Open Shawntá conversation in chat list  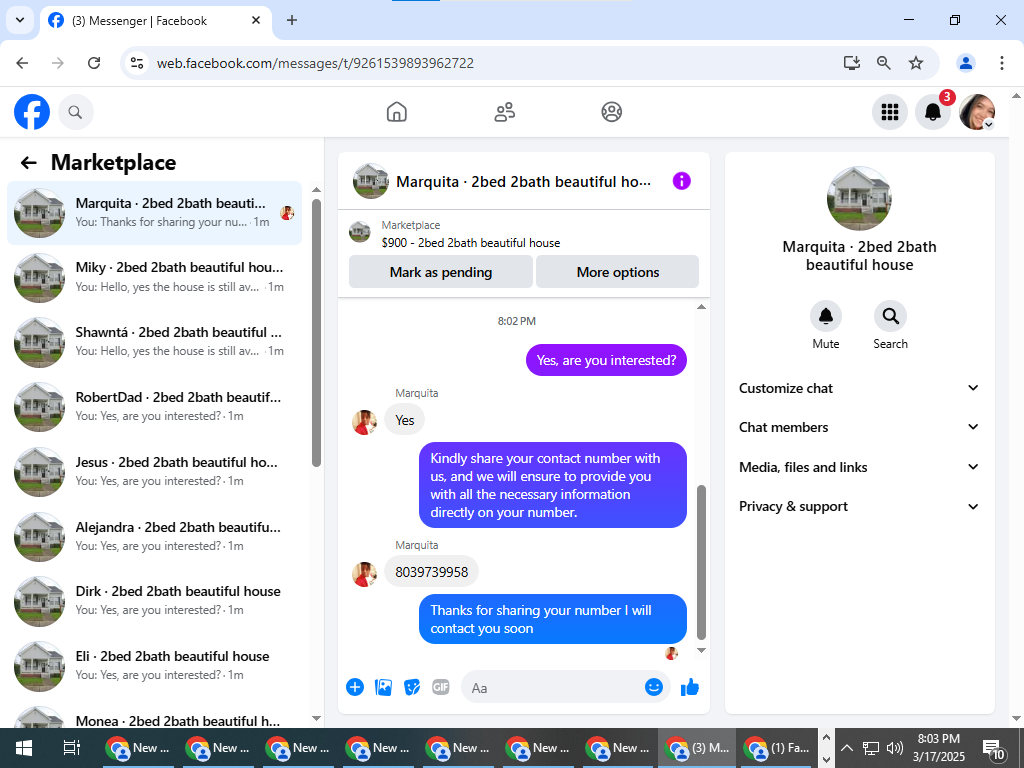click(155, 342)
